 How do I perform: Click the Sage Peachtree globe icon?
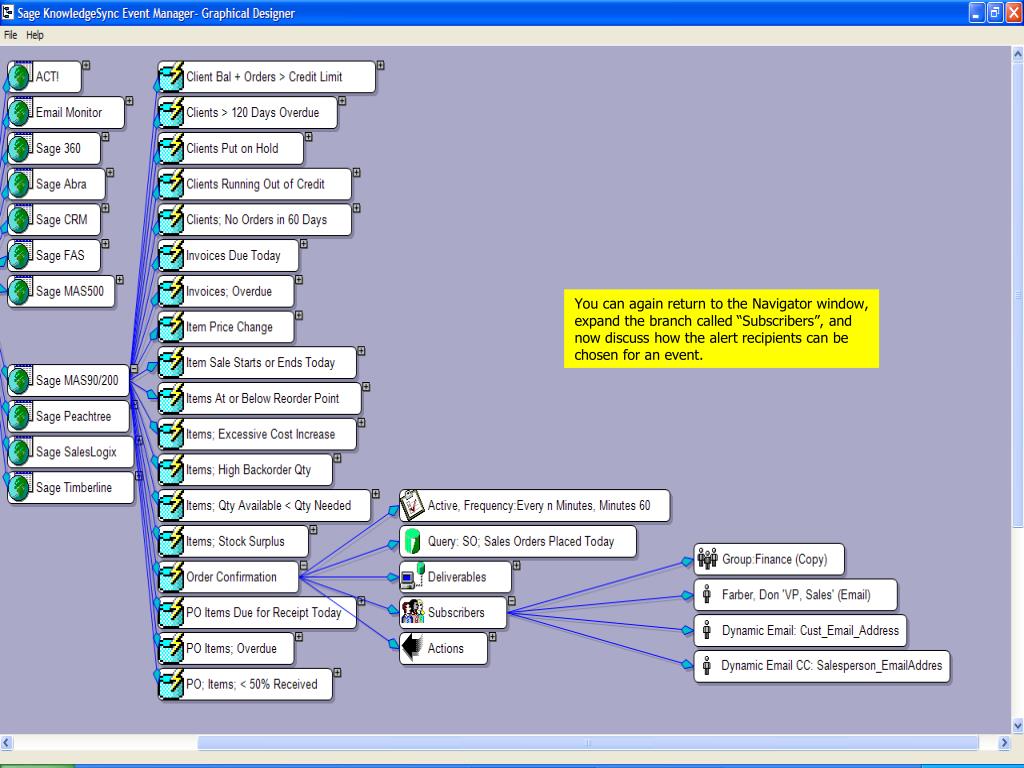click(x=20, y=416)
